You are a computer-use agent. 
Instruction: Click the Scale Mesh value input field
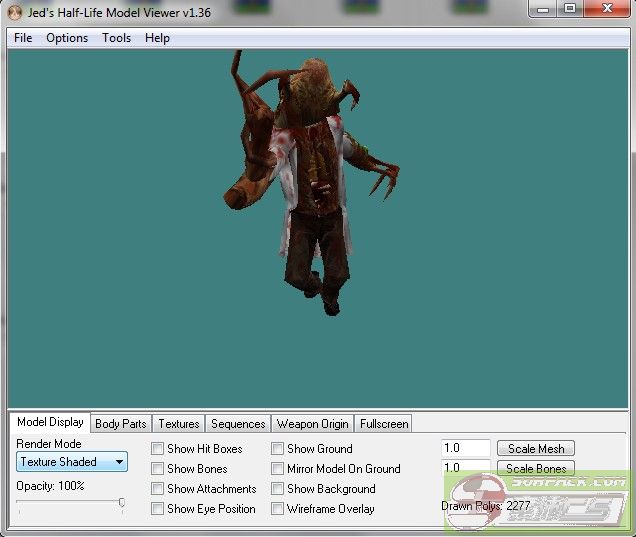(465, 449)
